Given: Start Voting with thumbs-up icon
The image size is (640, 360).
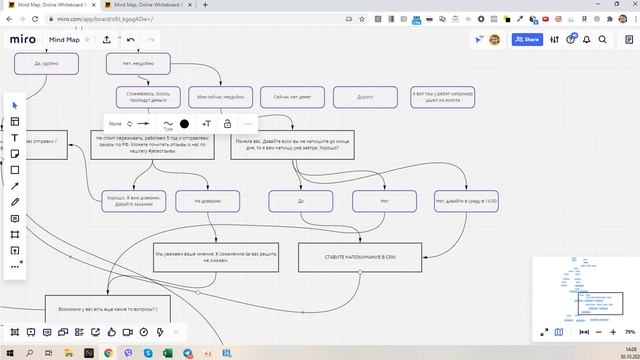Looking at the screenshot, I should pyautogui.click(x=111, y=332).
